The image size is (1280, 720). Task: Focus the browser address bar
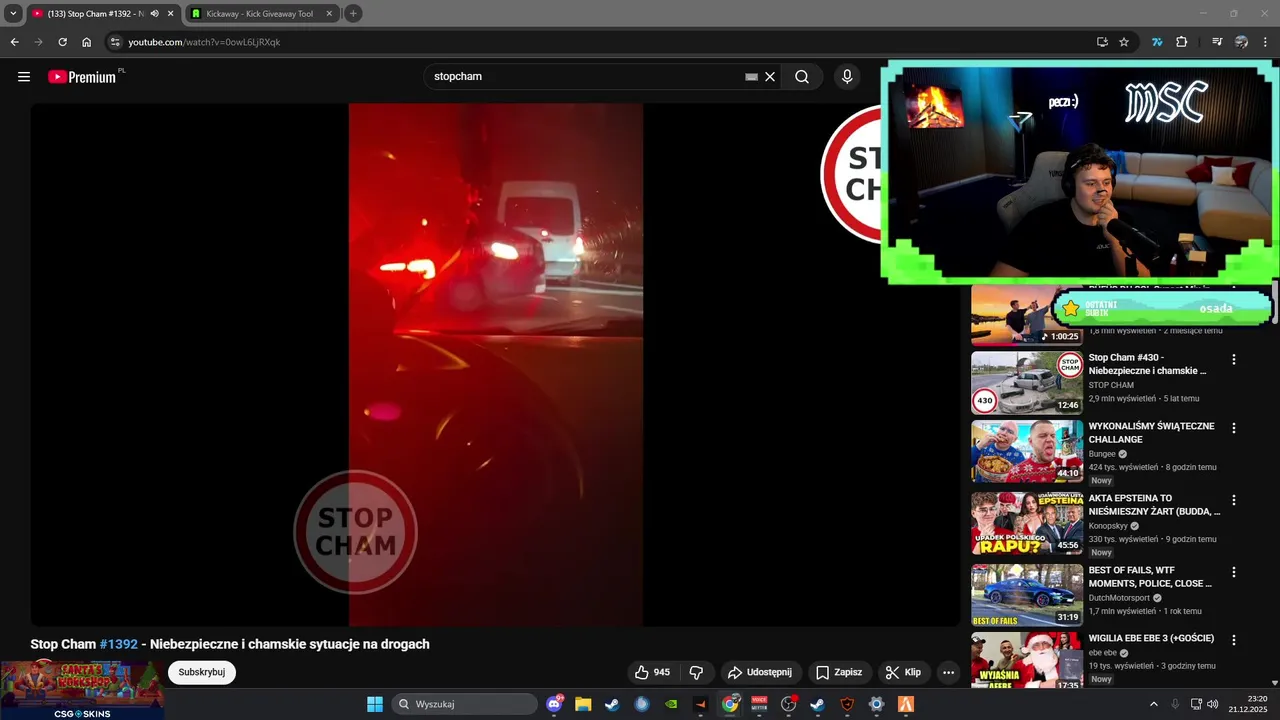point(600,42)
